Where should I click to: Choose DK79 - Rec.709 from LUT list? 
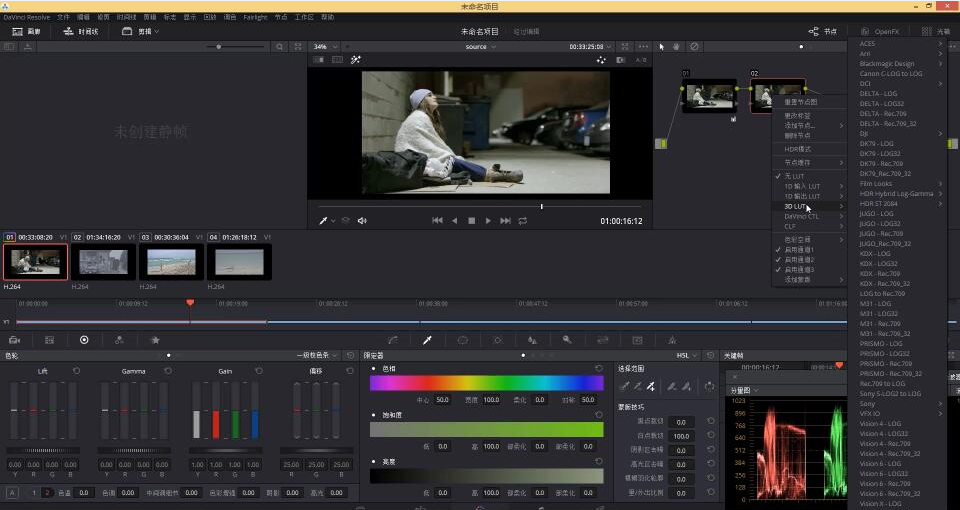880,164
